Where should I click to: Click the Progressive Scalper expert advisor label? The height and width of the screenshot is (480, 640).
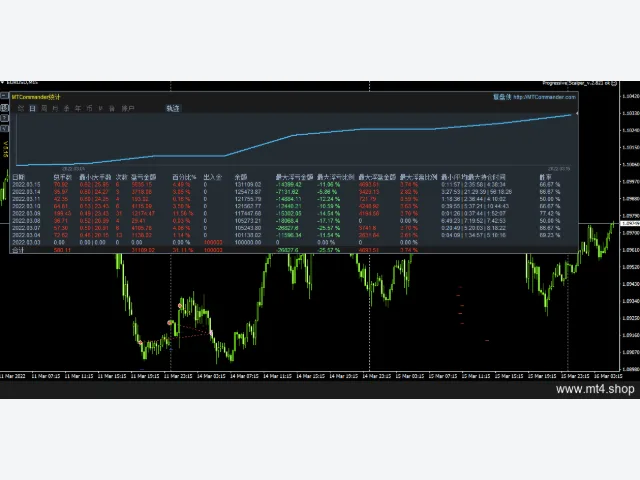[x=576, y=83]
